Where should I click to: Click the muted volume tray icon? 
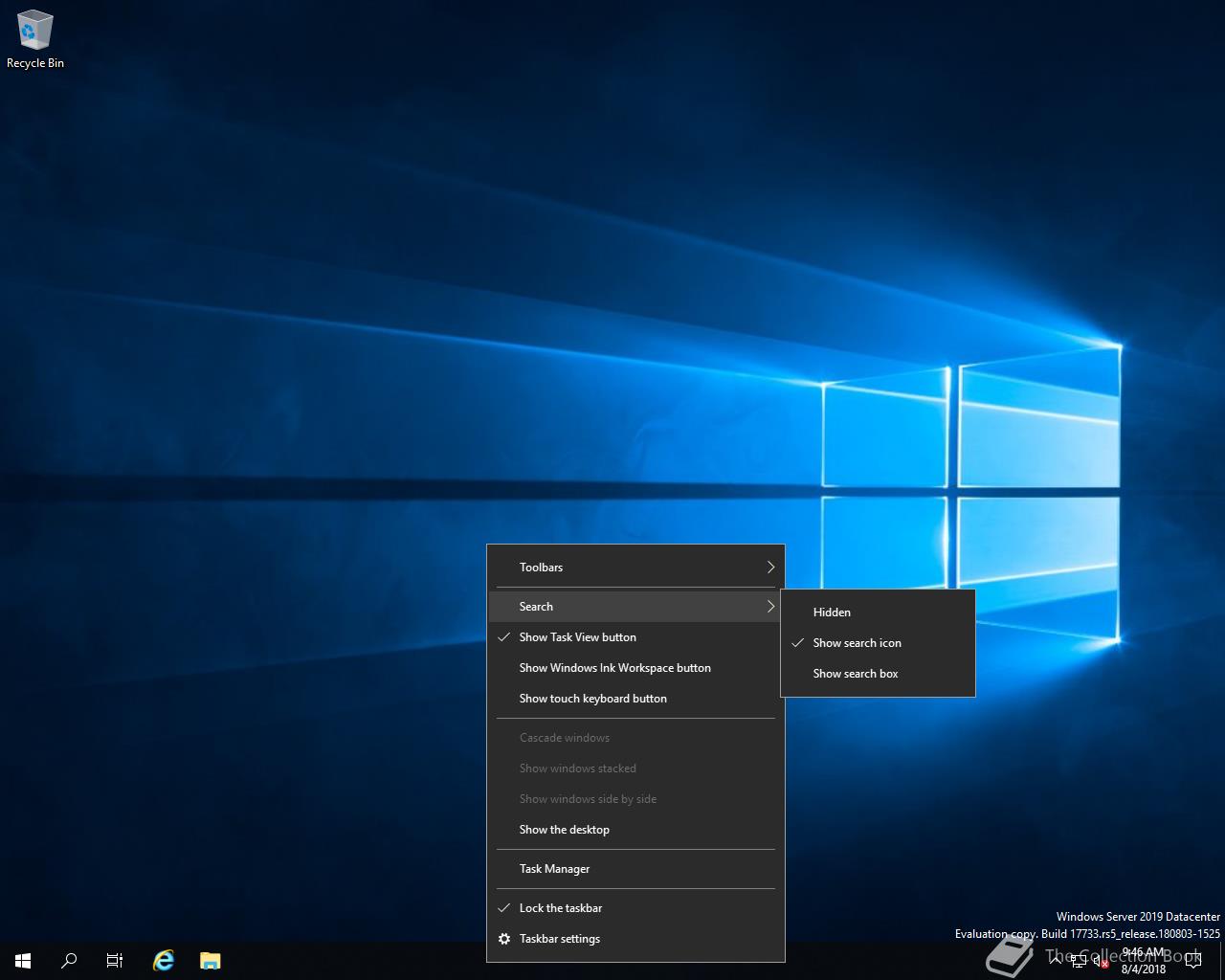(x=1101, y=962)
